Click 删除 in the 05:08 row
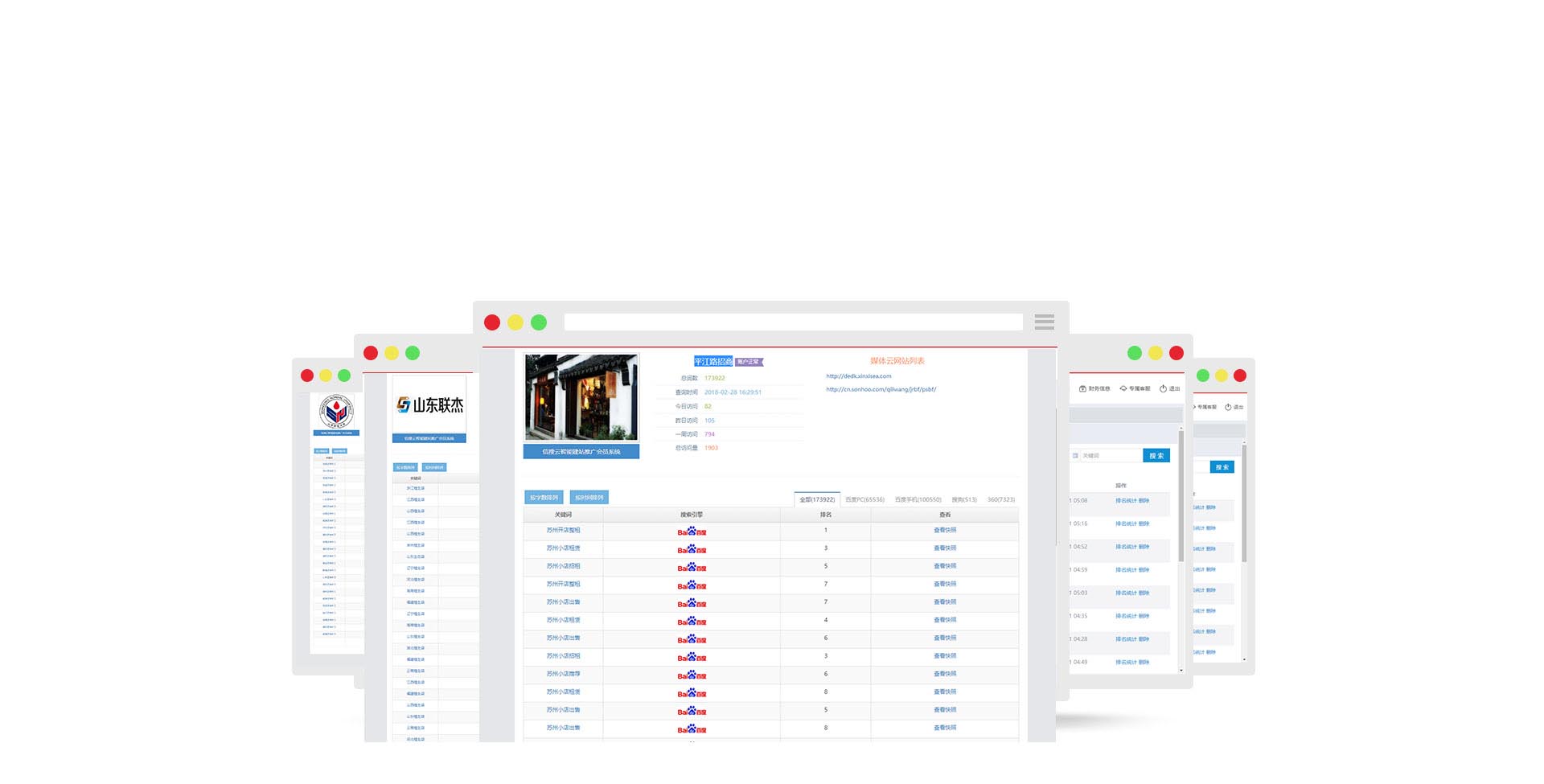 [x=1144, y=501]
